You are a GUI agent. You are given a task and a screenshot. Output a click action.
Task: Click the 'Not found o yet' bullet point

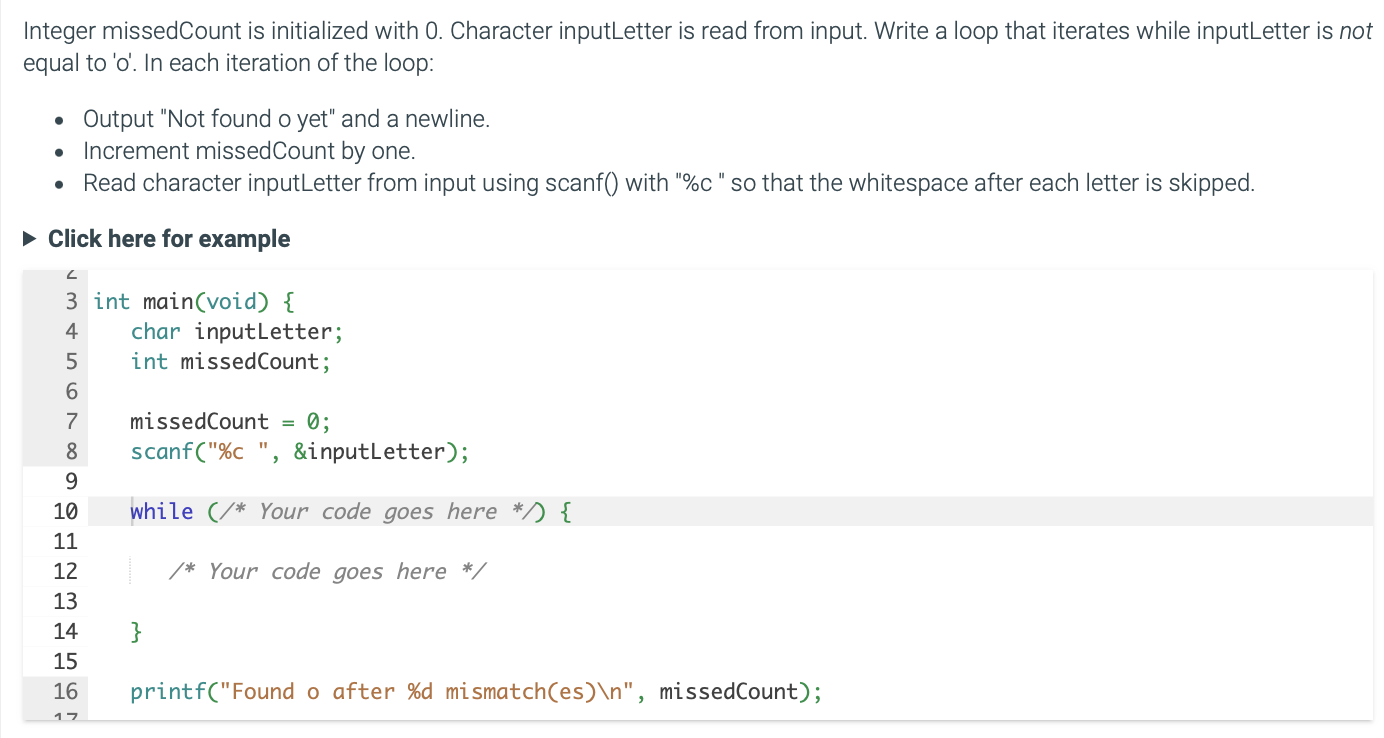286,118
